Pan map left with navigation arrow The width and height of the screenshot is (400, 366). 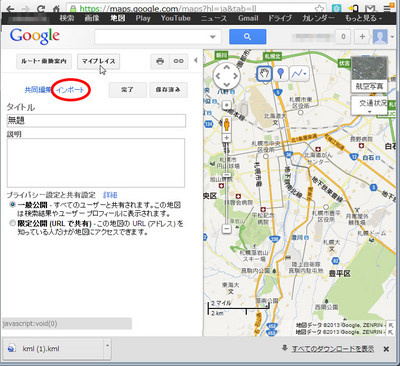pos(218,76)
